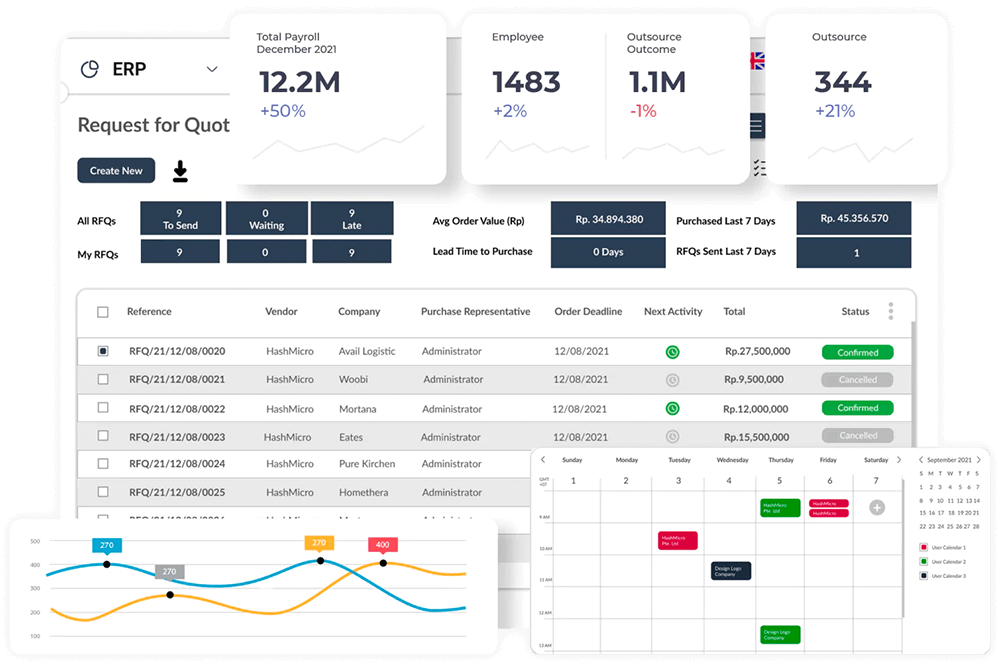Select the UK flag language icon
Screen dimensions: 1000x668
(757, 61)
